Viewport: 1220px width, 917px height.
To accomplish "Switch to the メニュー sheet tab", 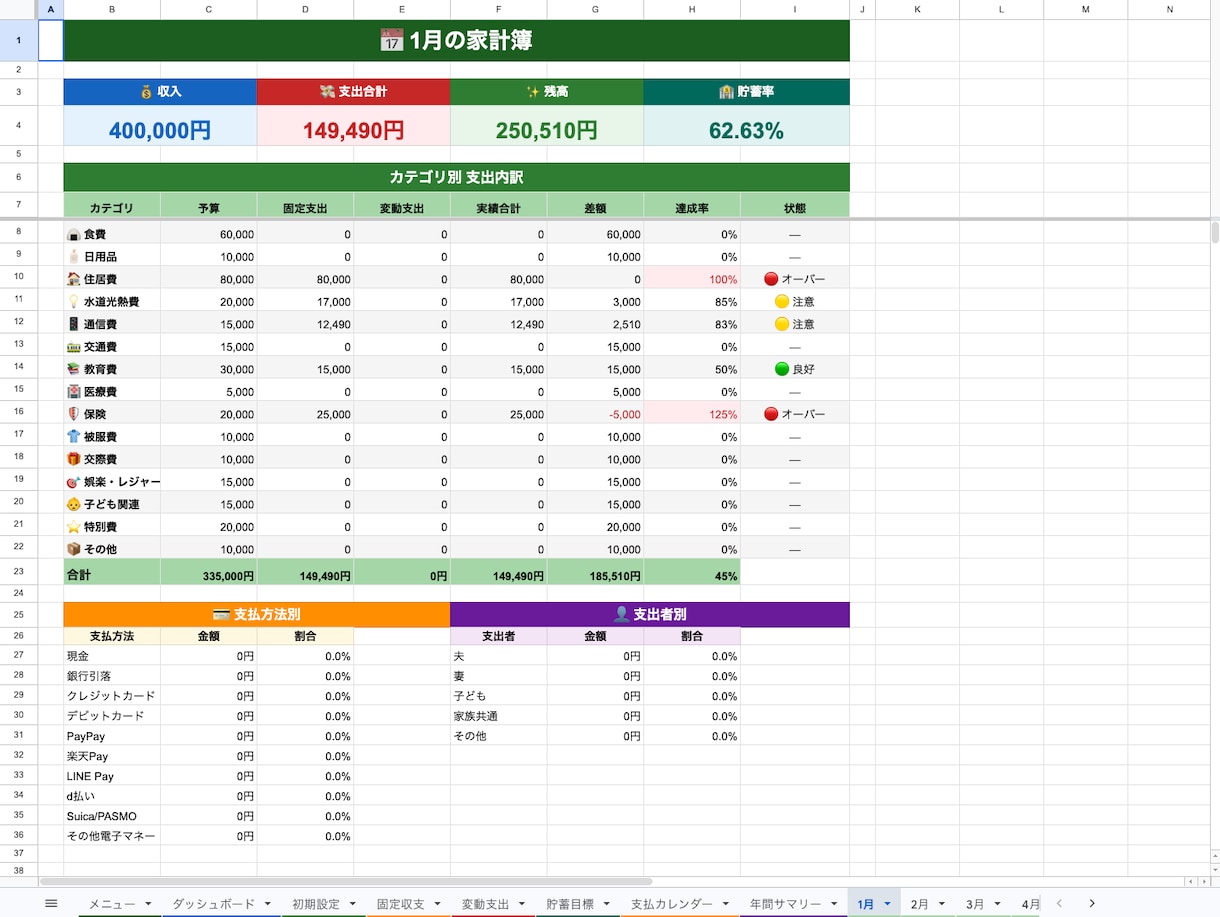I will 112,904.
